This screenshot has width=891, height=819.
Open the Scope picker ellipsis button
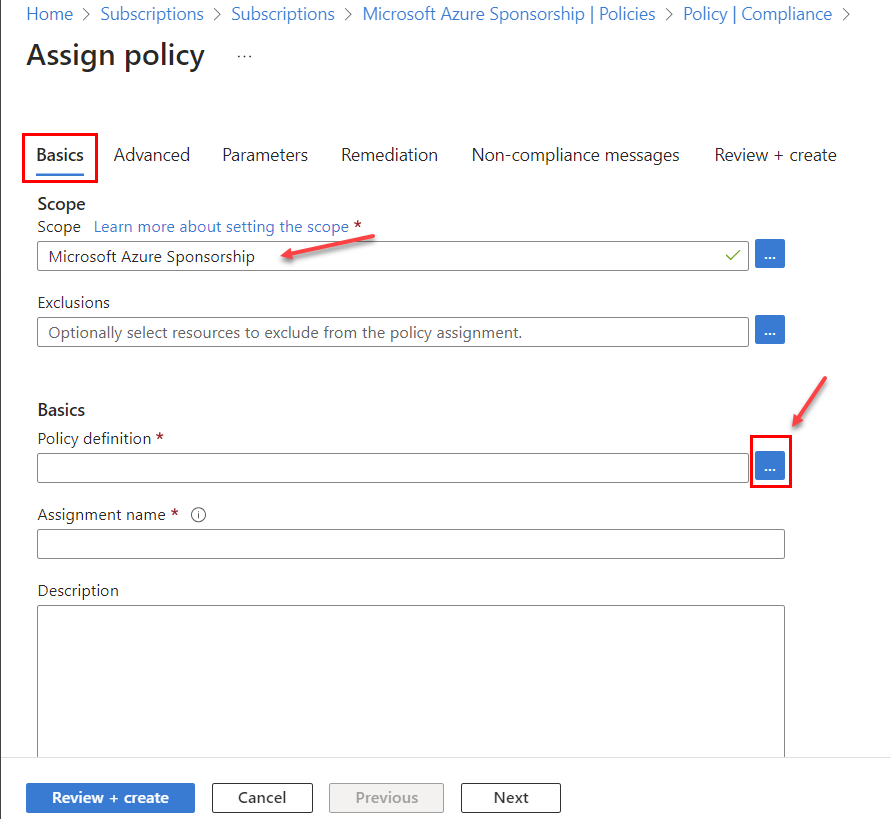769,254
